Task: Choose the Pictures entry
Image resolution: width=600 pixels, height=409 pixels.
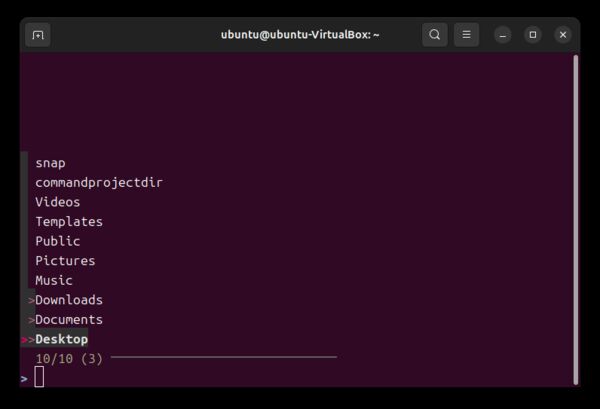Action: click(65, 261)
